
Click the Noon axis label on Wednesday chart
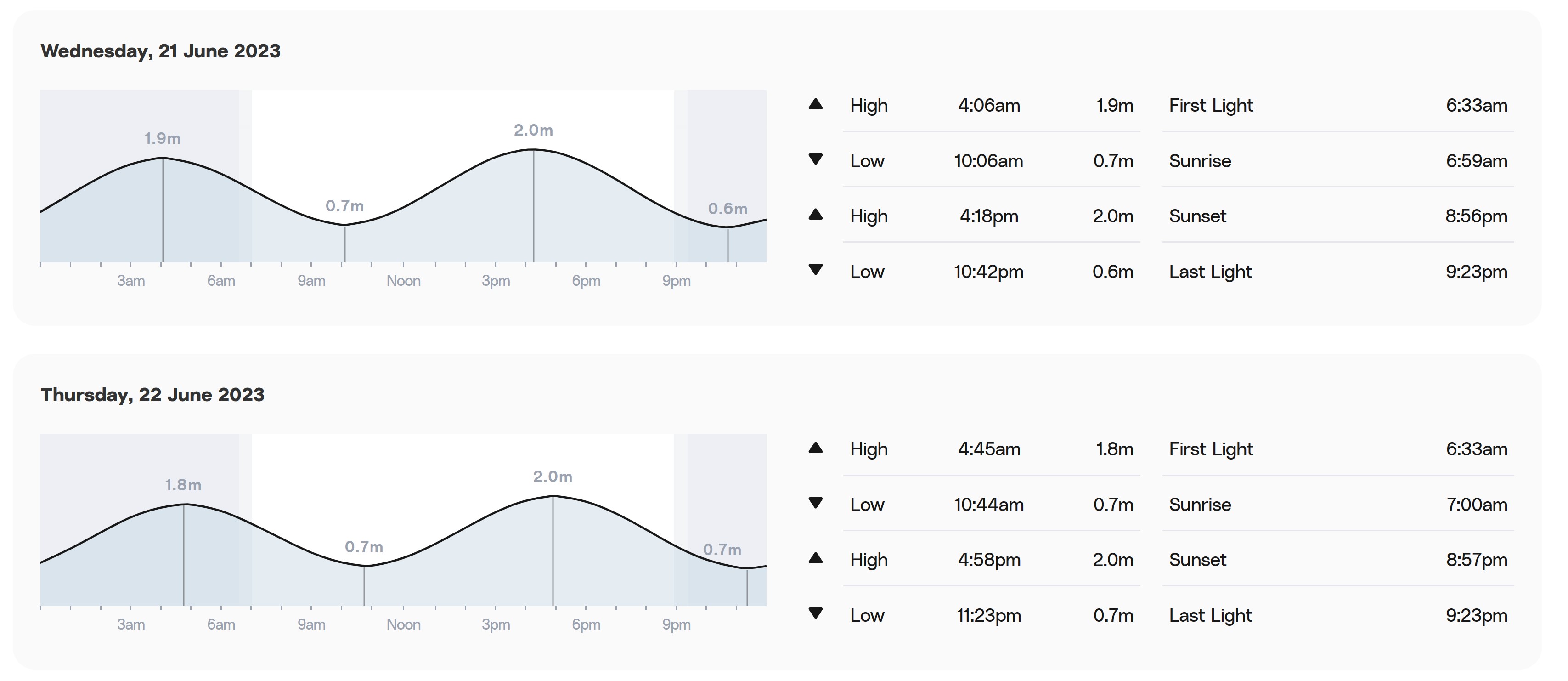(404, 281)
